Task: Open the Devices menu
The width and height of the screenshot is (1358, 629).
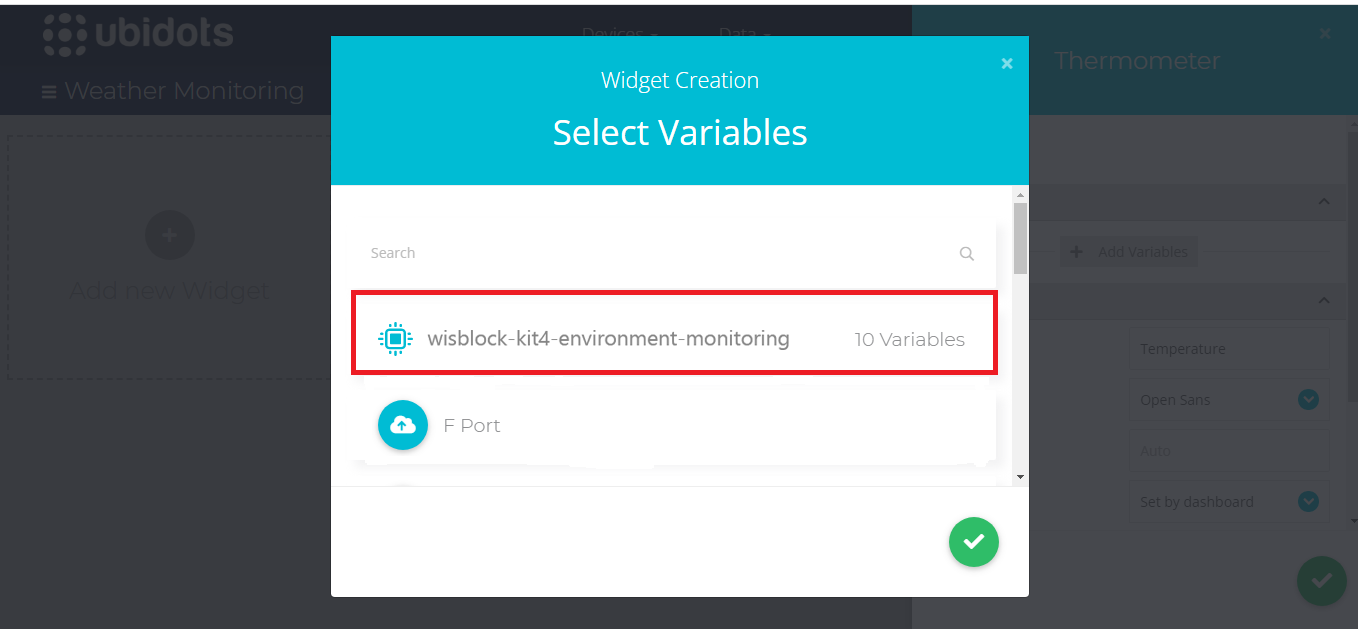Action: pyautogui.click(x=619, y=33)
